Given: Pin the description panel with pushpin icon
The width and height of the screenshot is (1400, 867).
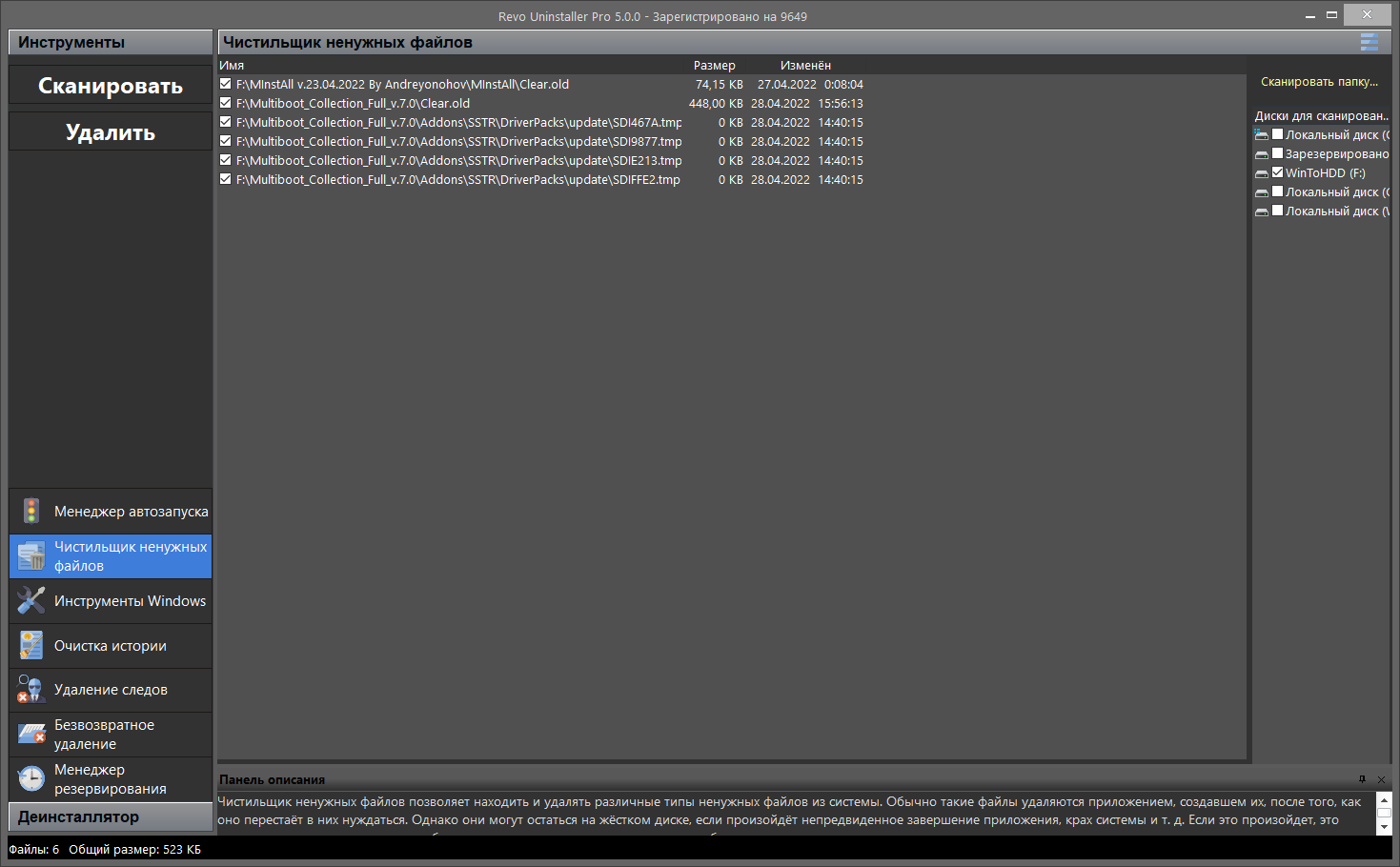Looking at the screenshot, I should pos(1362,779).
